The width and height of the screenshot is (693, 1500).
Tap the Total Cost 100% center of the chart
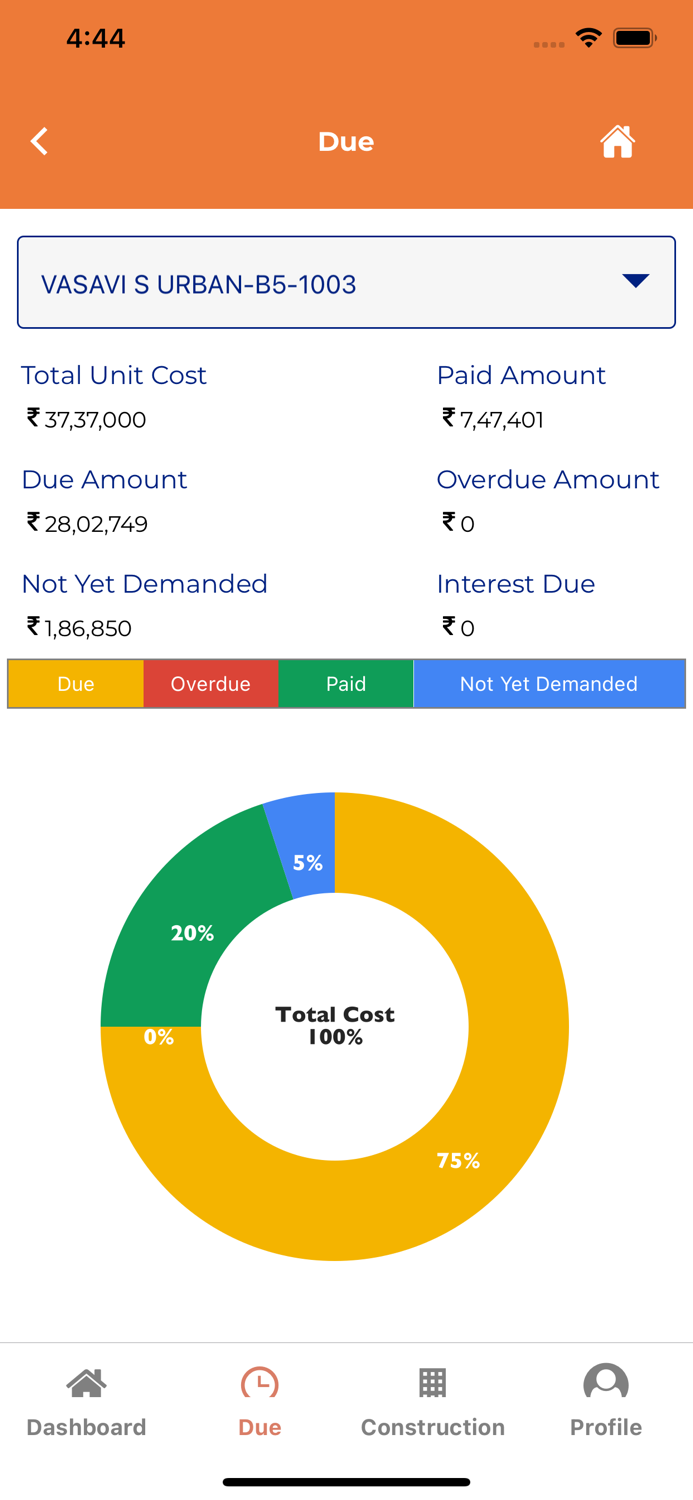pos(335,1025)
